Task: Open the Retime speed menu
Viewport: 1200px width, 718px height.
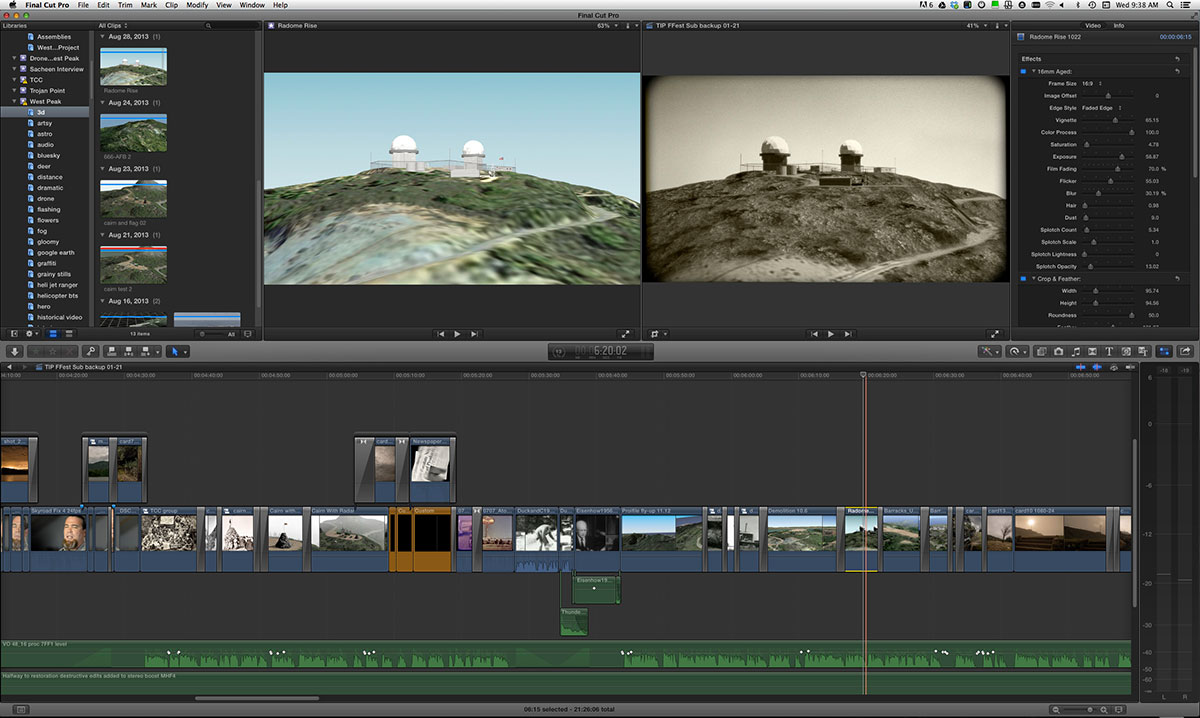Action: coord(1019,351)
